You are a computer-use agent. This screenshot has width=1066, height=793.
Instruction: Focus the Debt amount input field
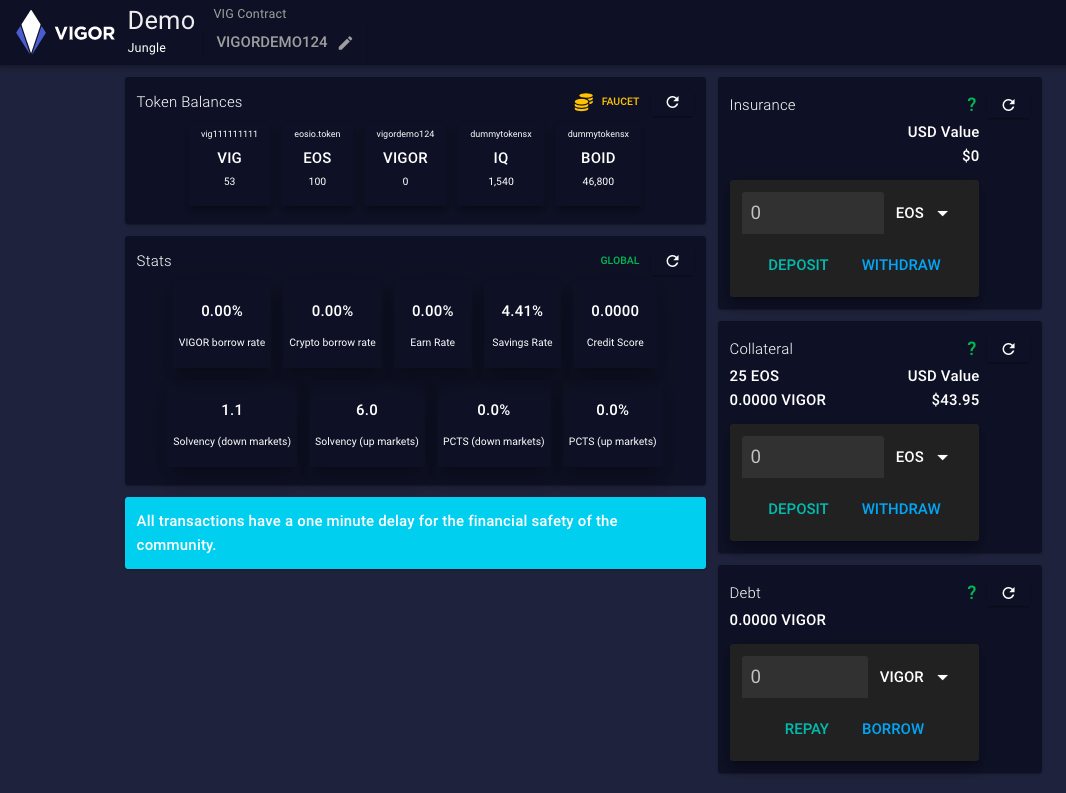804,677
